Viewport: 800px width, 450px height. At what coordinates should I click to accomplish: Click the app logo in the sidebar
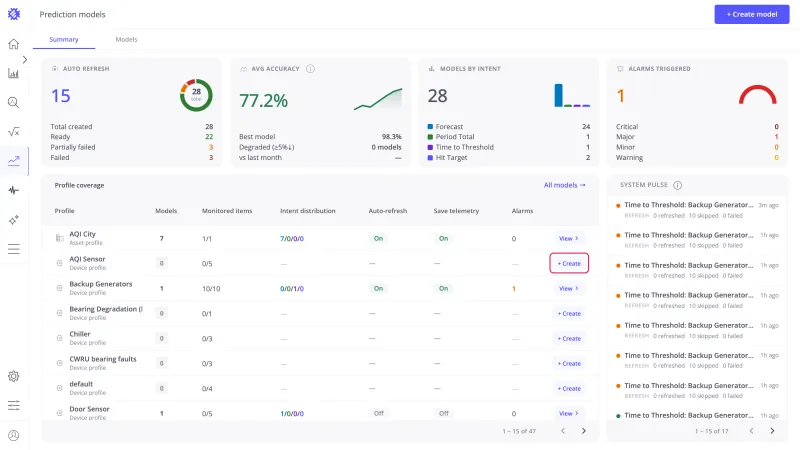(14, 14)
